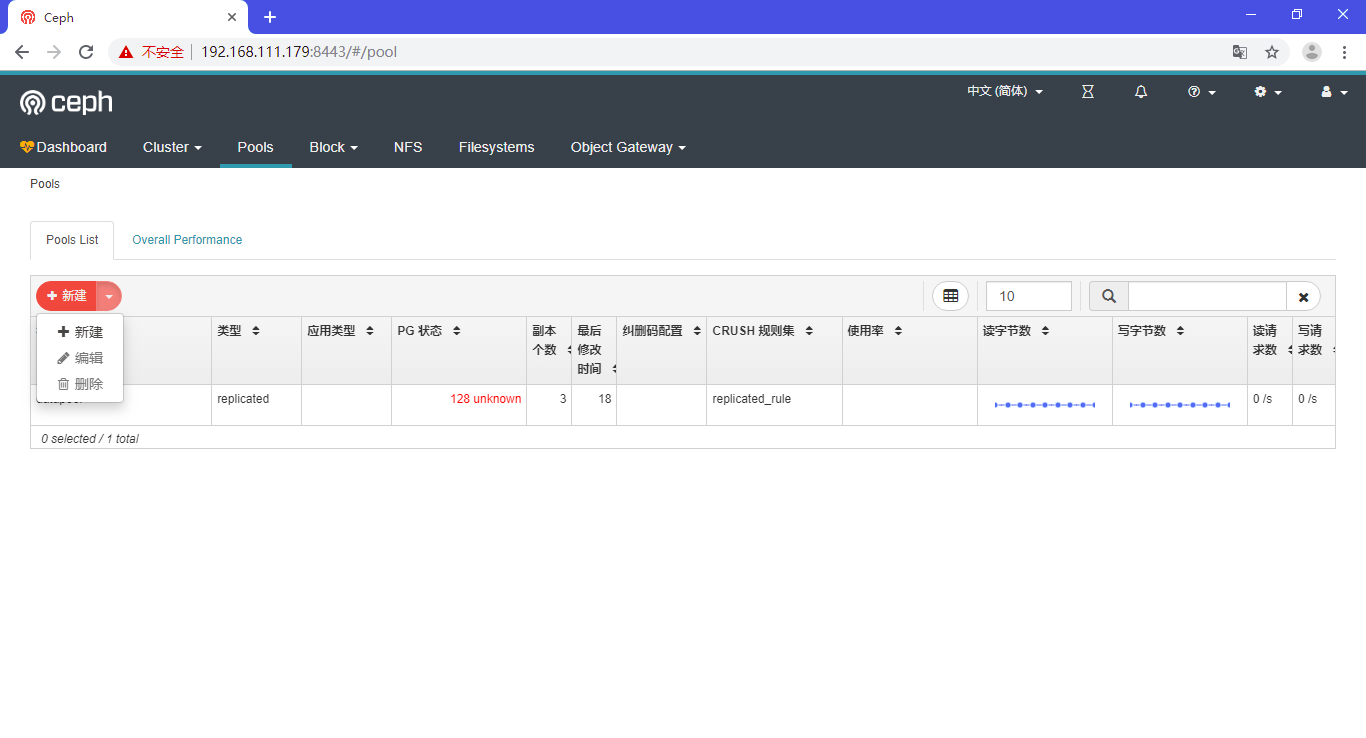The height and width of the screenshot is (738, 1366).
Task: Click the 不安全 security warning
Action: click(152, 52)
